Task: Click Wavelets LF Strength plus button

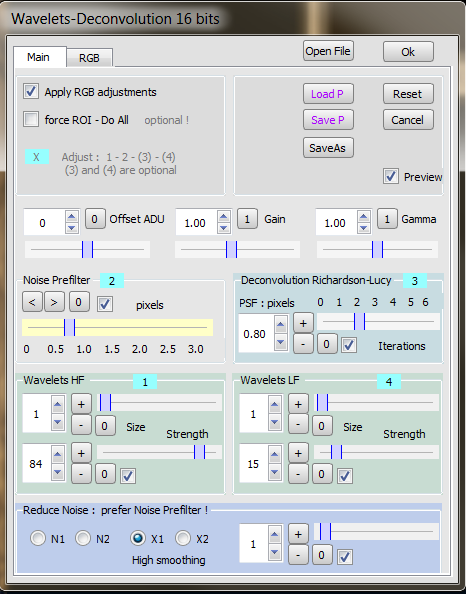Action: pyautogui.click(x=298, y=453)
